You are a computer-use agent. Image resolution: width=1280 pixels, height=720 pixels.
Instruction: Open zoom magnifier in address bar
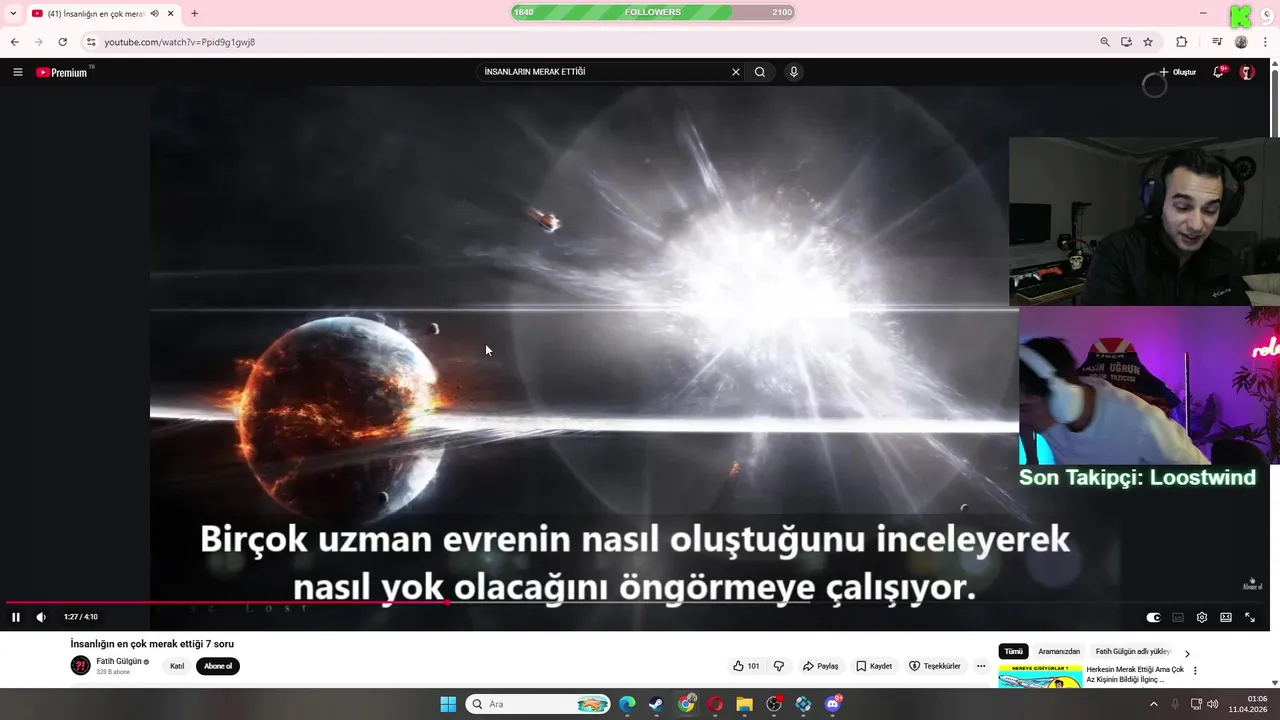(1105, 42)
